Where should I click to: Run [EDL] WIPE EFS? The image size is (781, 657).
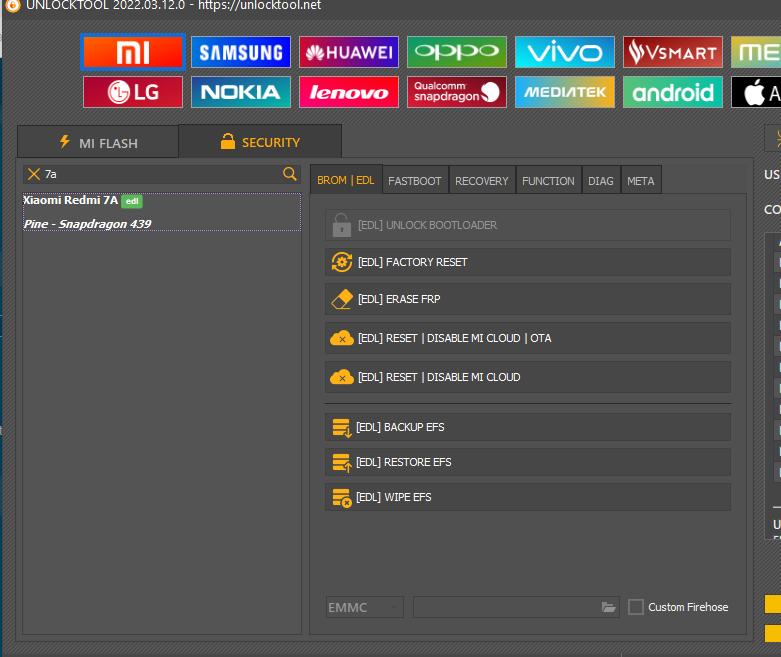click(x=528, y=497)
